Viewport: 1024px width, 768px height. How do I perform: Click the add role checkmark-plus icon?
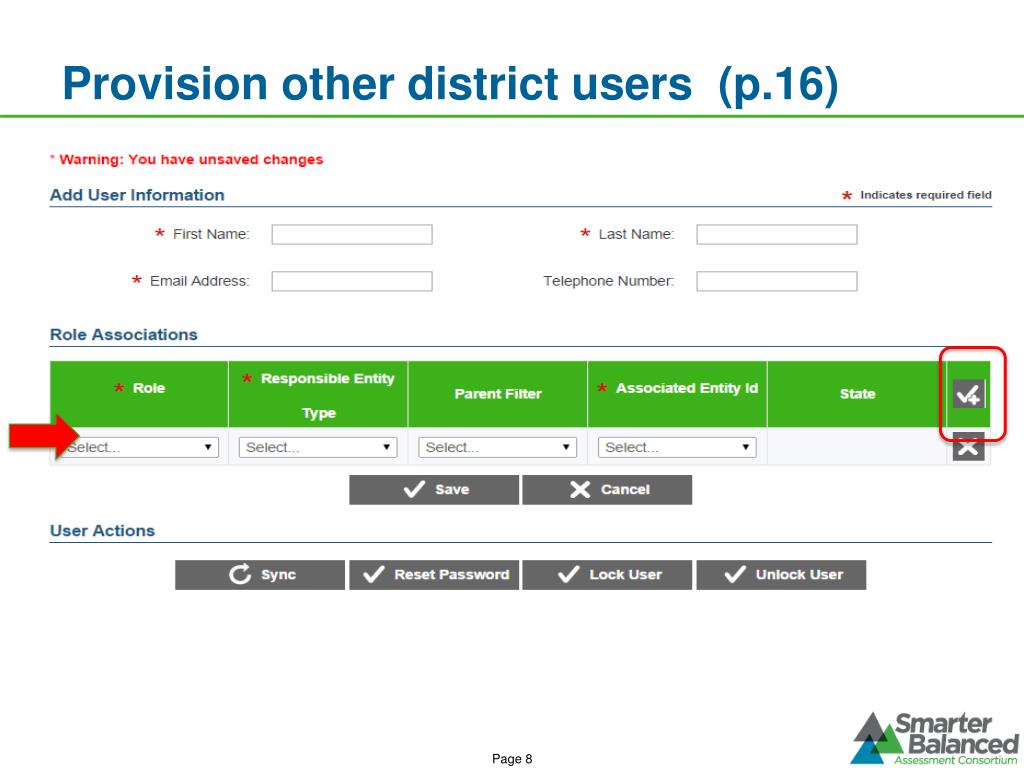[x=968, y=394]
